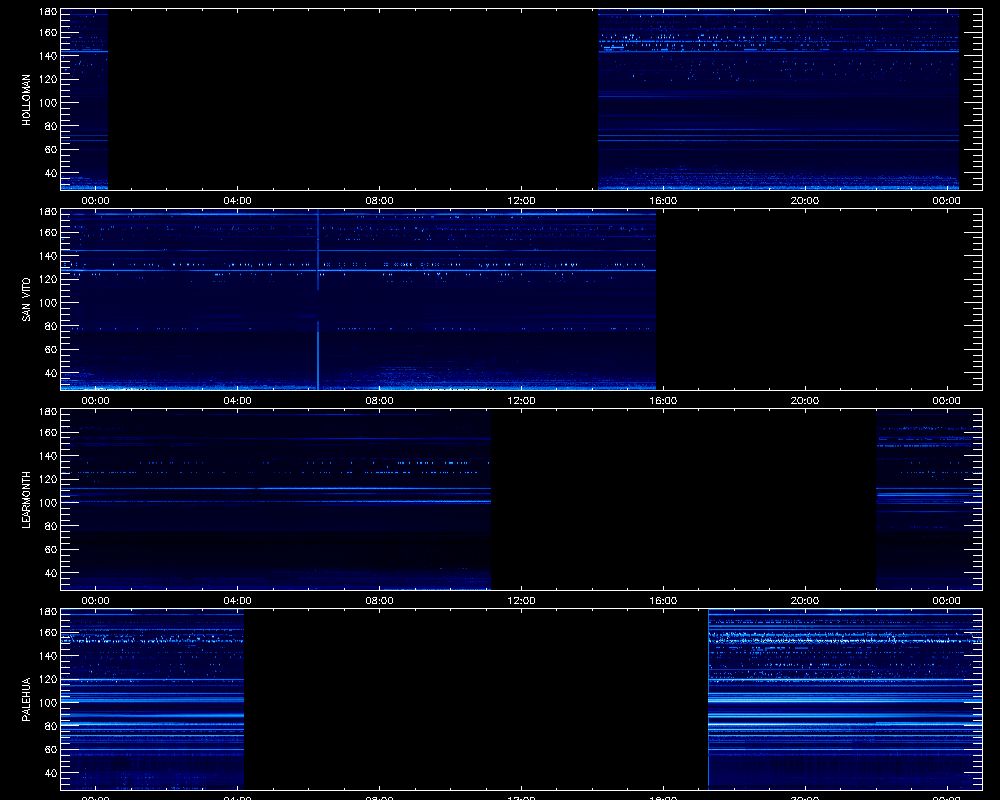Viewport: 1000px width, 800px height.
Task: Click the 80 frequency label on Palehua axis
Action: 51,727
